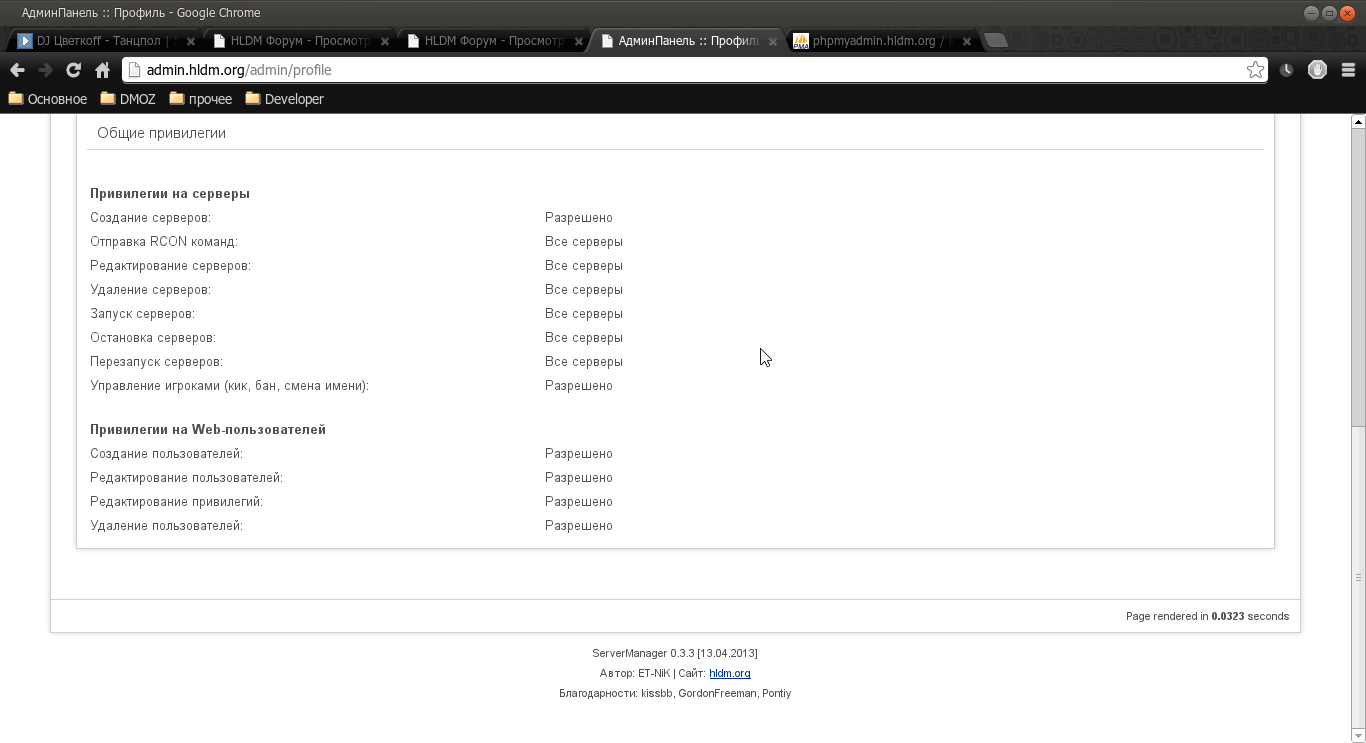Go to the Home page icon
The height and width of the screenshot is (743, 1366).
coord(102,70)
